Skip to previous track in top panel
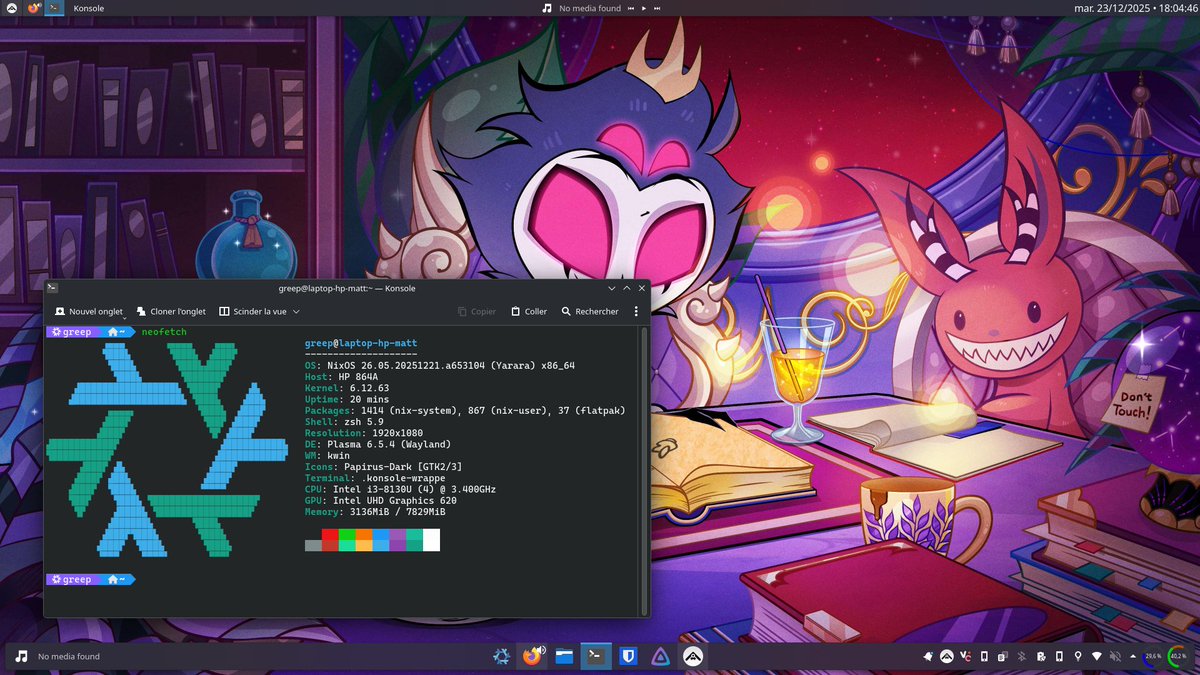The width and height of the screenshot is (1200, 675). [632, 8]
